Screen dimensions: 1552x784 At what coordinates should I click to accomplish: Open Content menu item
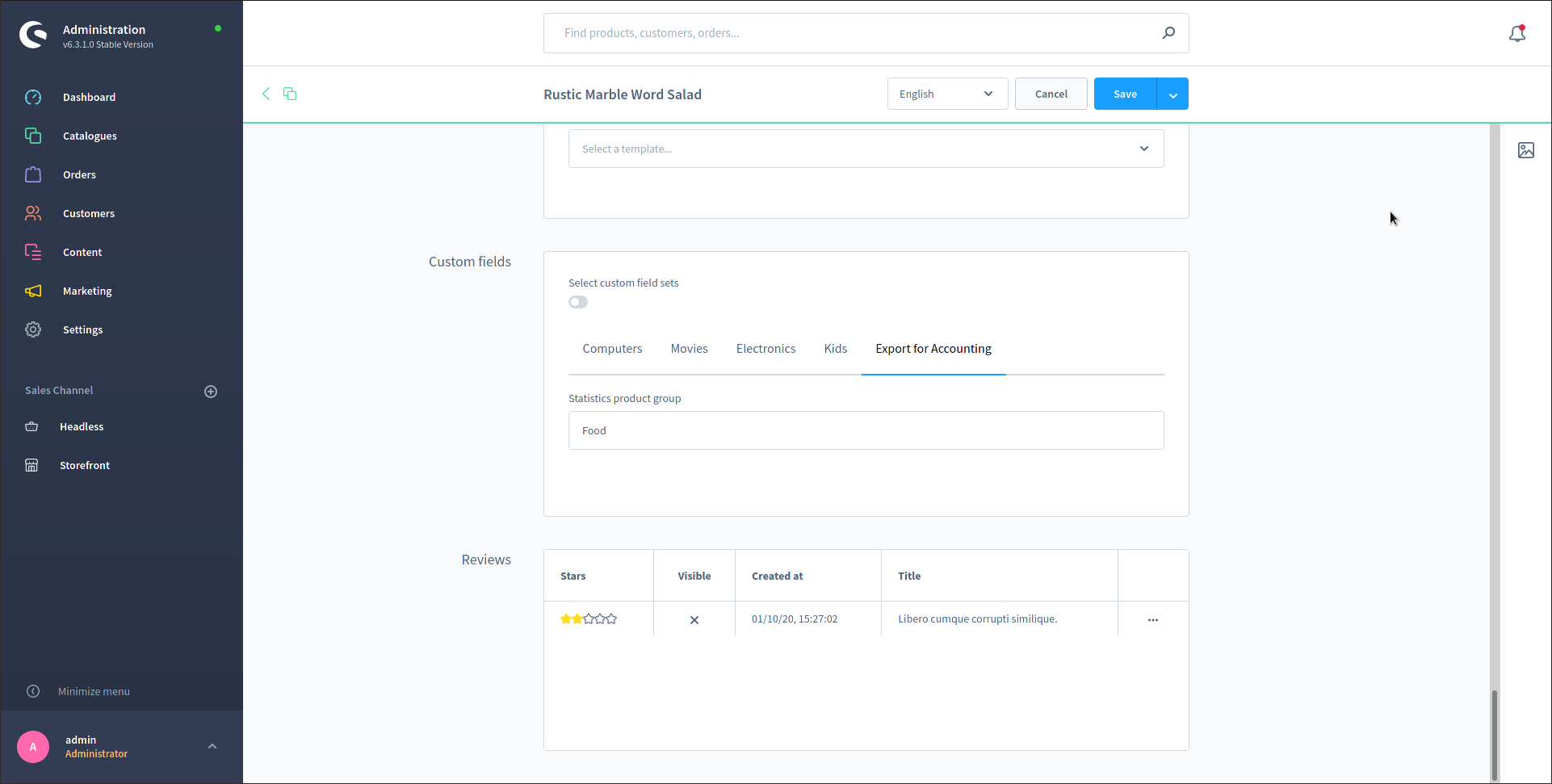[x=82, y=252]
